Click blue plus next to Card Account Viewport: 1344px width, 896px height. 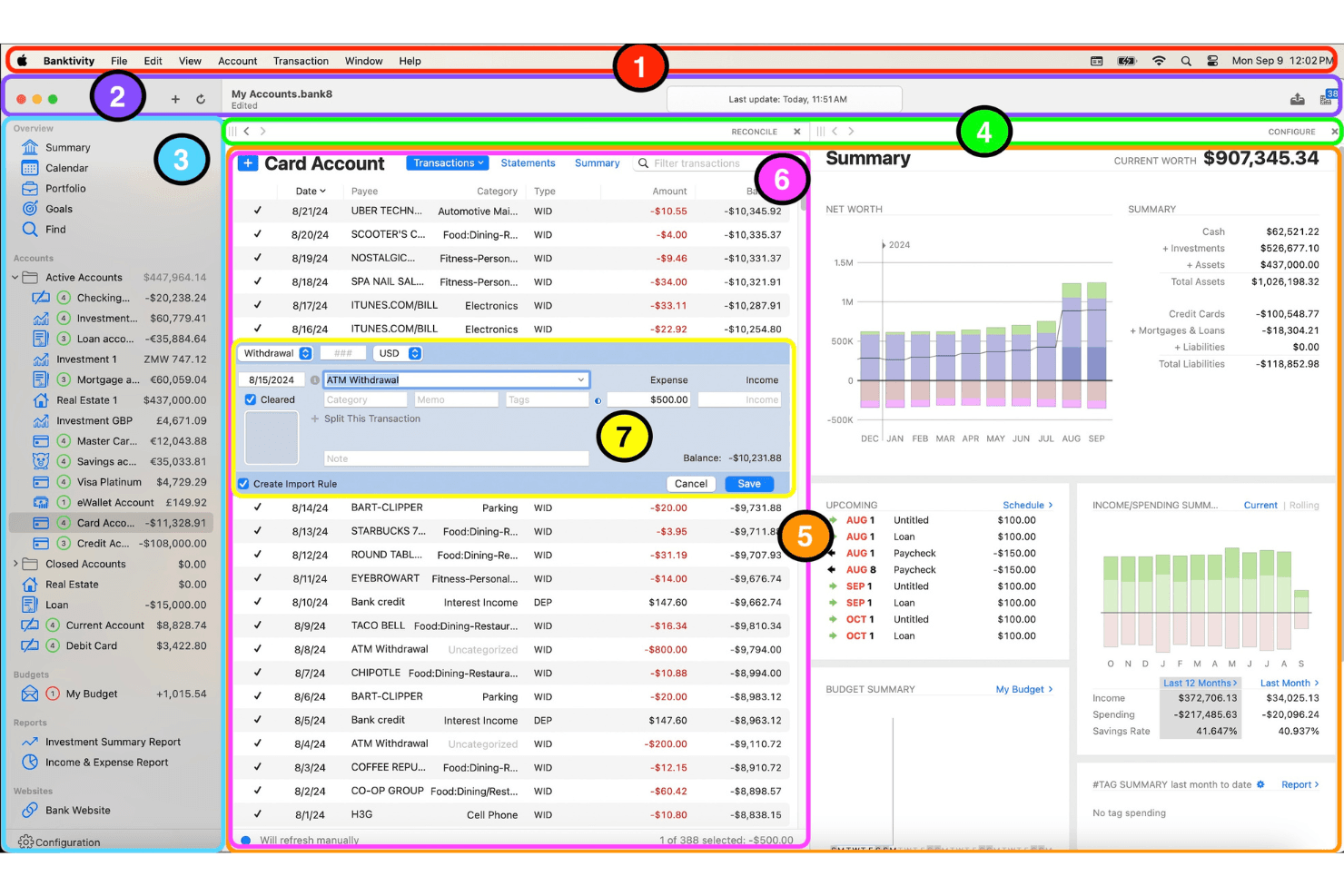coord(248,163)
